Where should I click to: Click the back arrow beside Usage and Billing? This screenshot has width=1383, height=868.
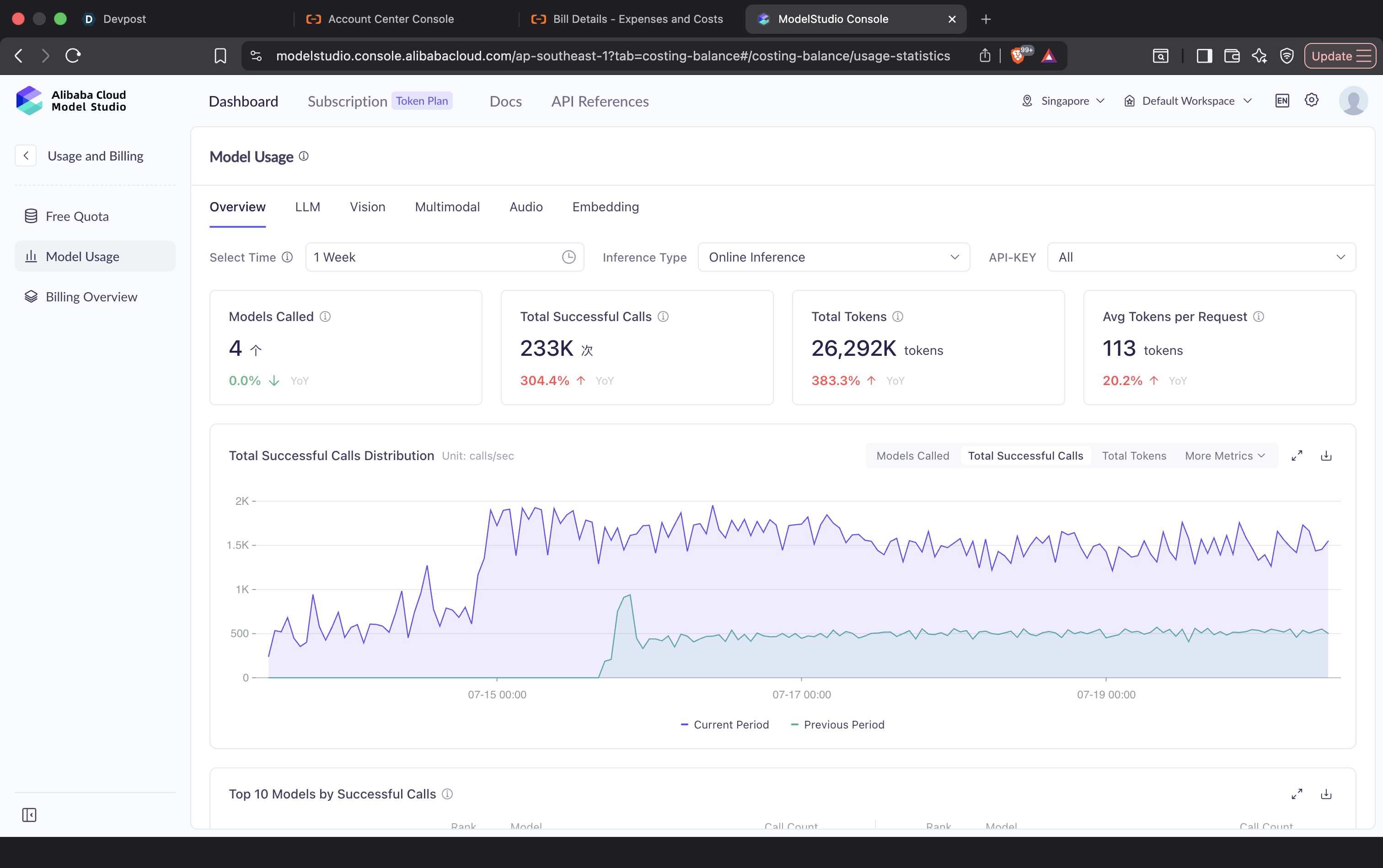(x=26, y=155)
